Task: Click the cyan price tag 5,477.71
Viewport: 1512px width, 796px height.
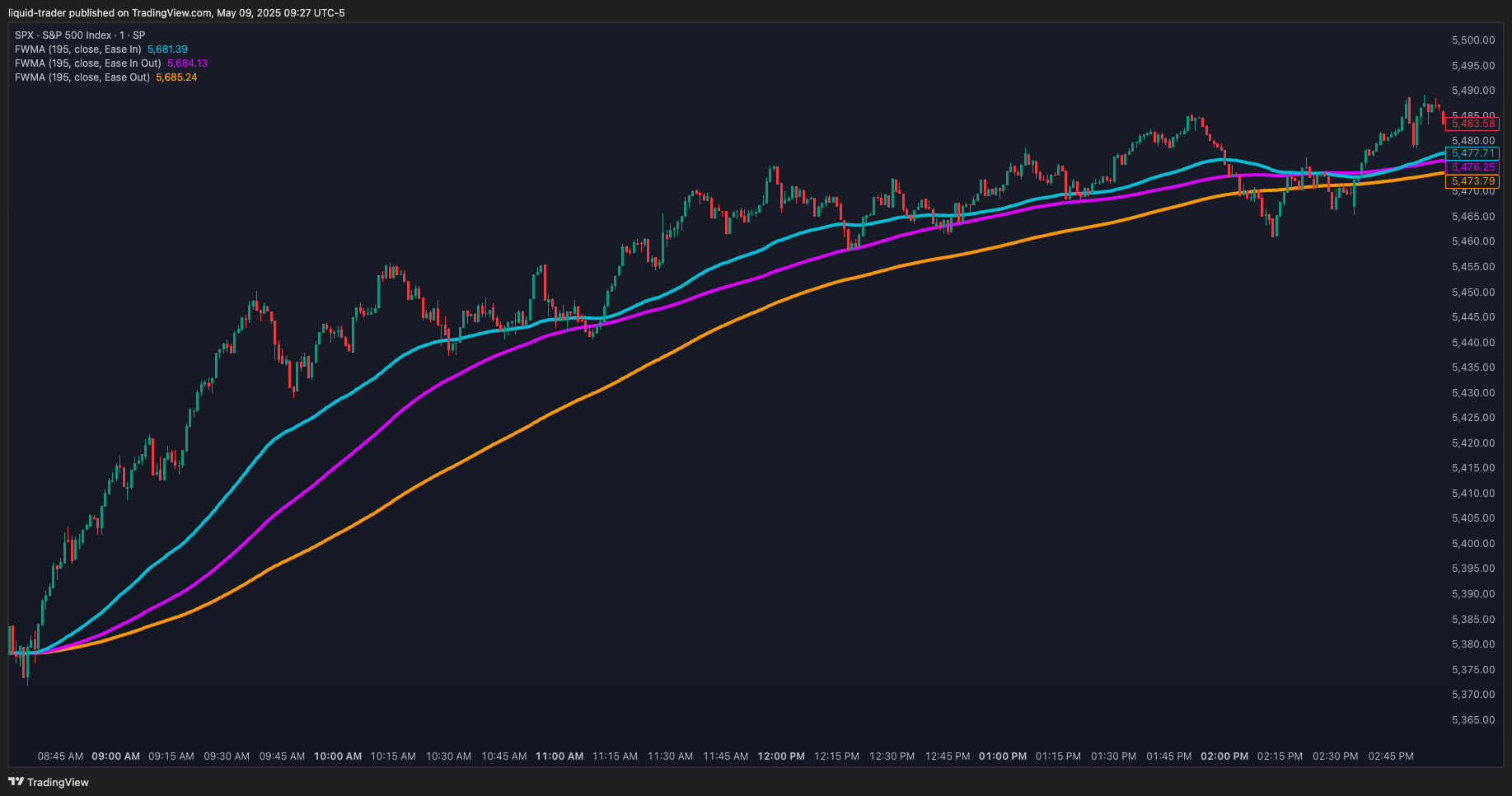Action: pos(1472,153)
